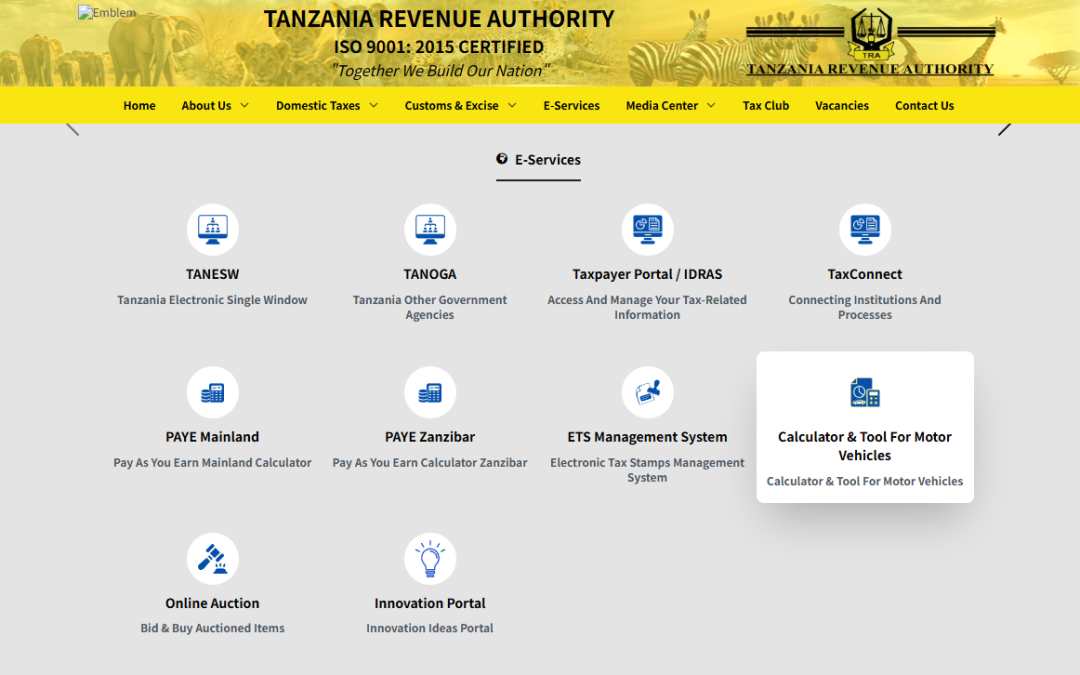1080x675 pixels.
Task: Open the PAYE Zanzibar title link
Action: 430,437
